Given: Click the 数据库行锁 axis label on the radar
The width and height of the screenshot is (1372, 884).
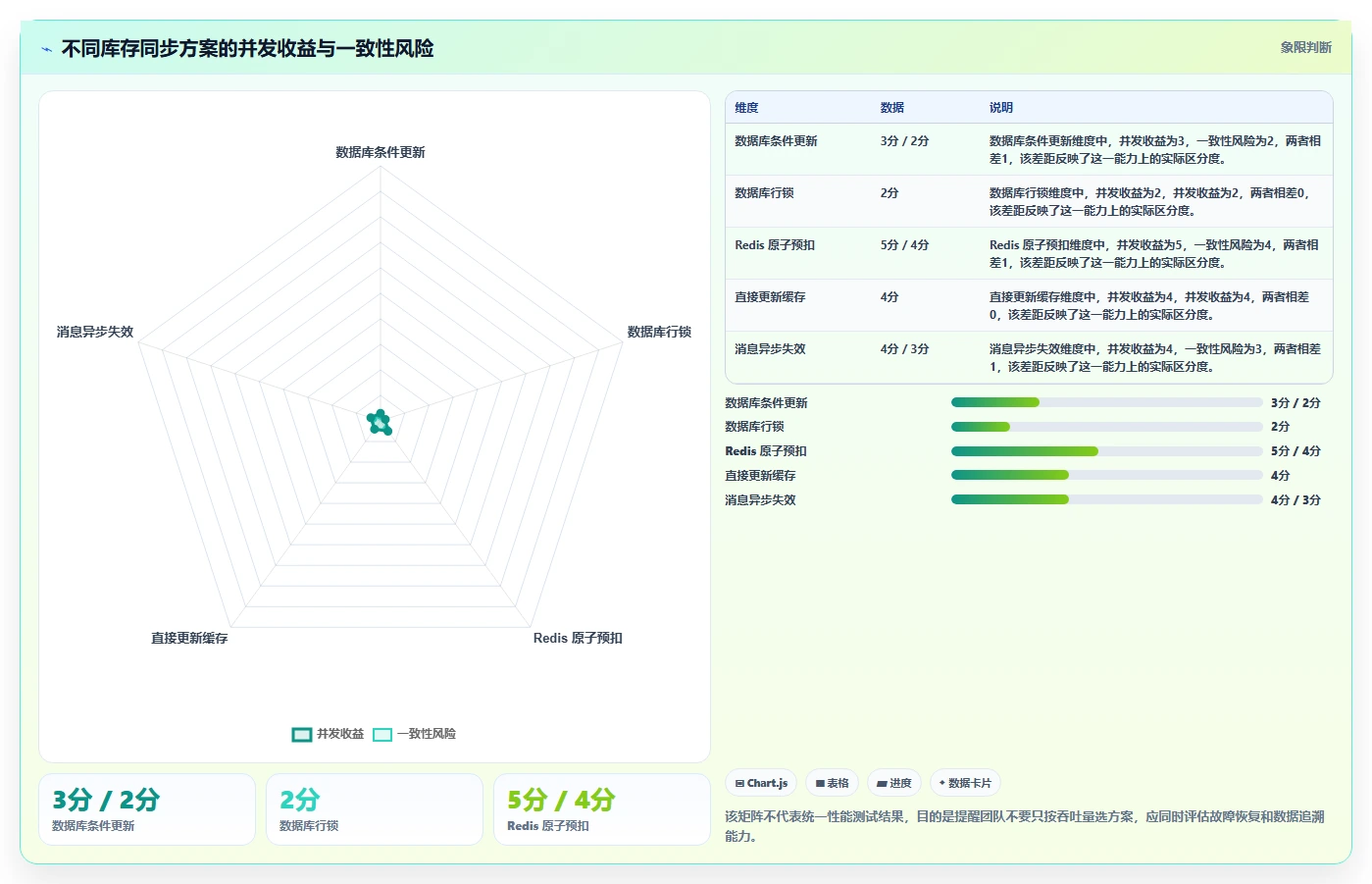Looking at the screenshot, I should tap(659, 332).
